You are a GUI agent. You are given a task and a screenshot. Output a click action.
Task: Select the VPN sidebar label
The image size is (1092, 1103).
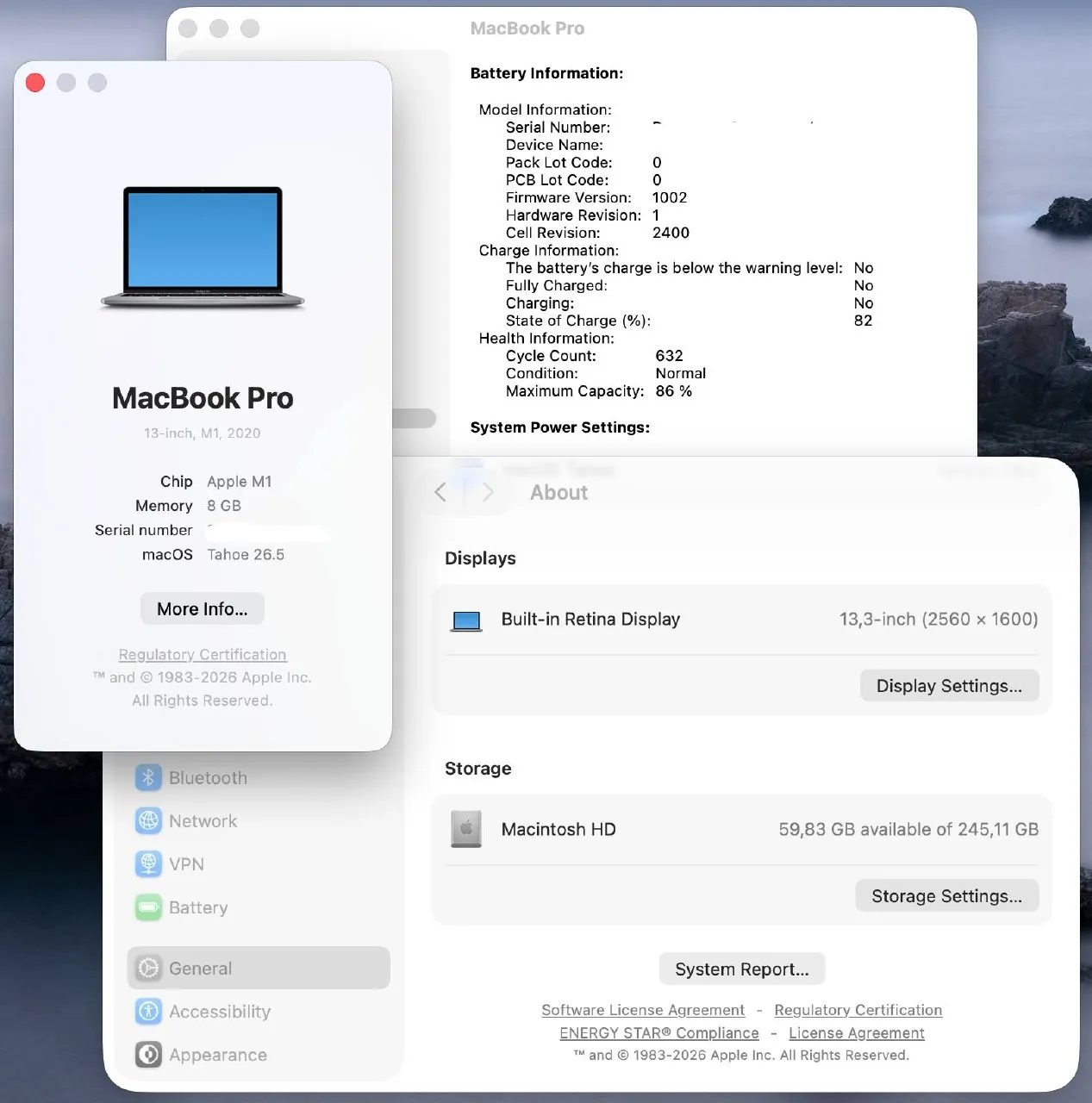pos(186,864)
